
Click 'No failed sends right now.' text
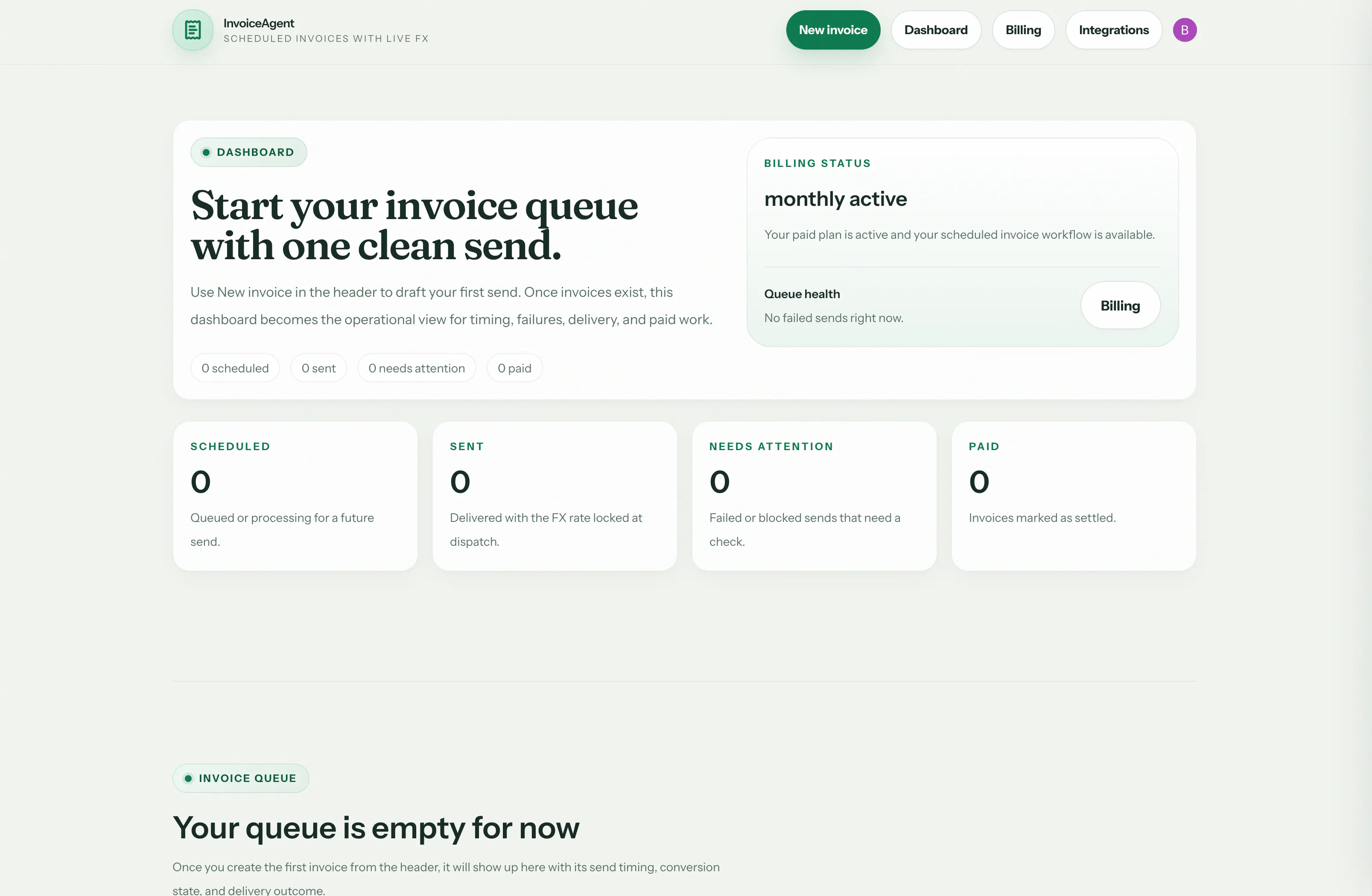click(x=834, y=318)
